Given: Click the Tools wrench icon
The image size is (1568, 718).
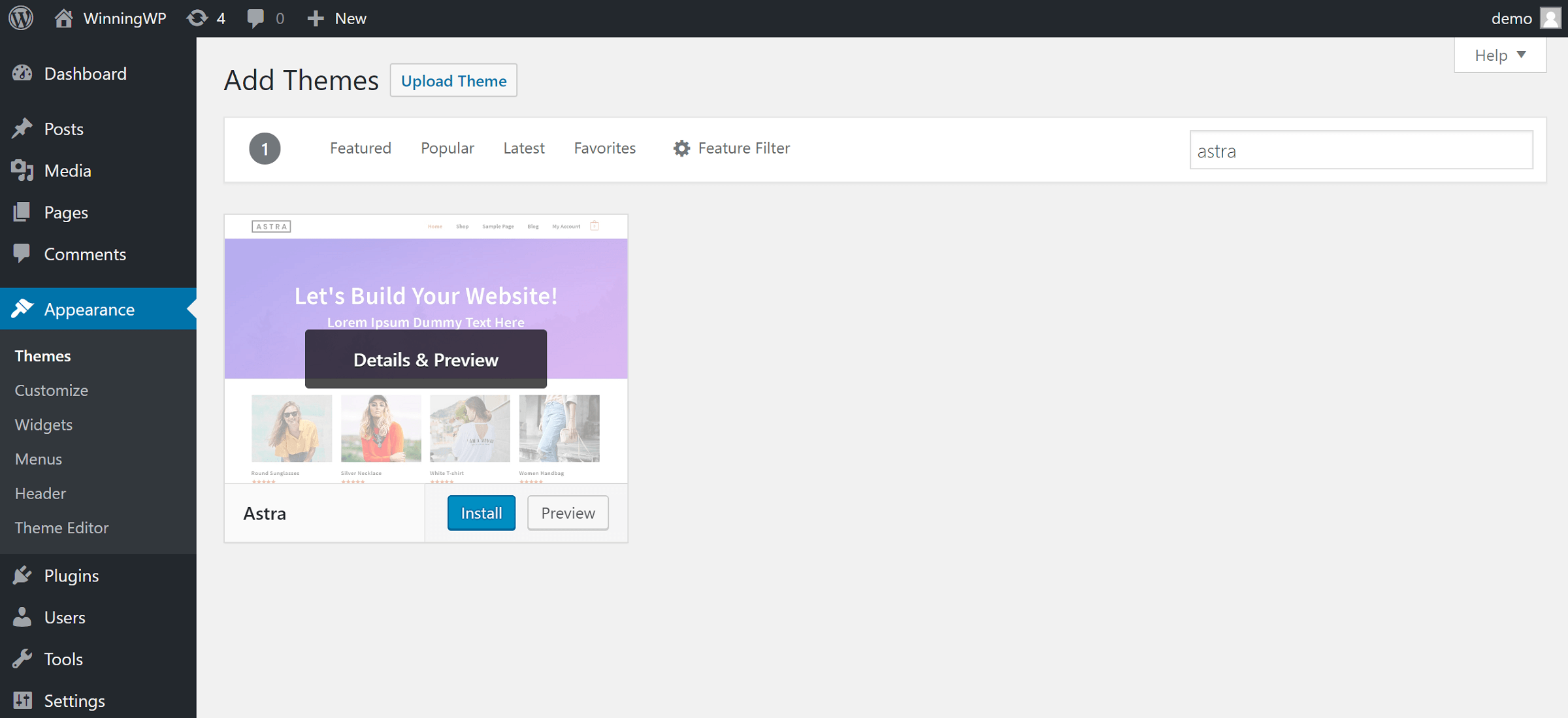Looking at the screenshot, I should (24, 659).
